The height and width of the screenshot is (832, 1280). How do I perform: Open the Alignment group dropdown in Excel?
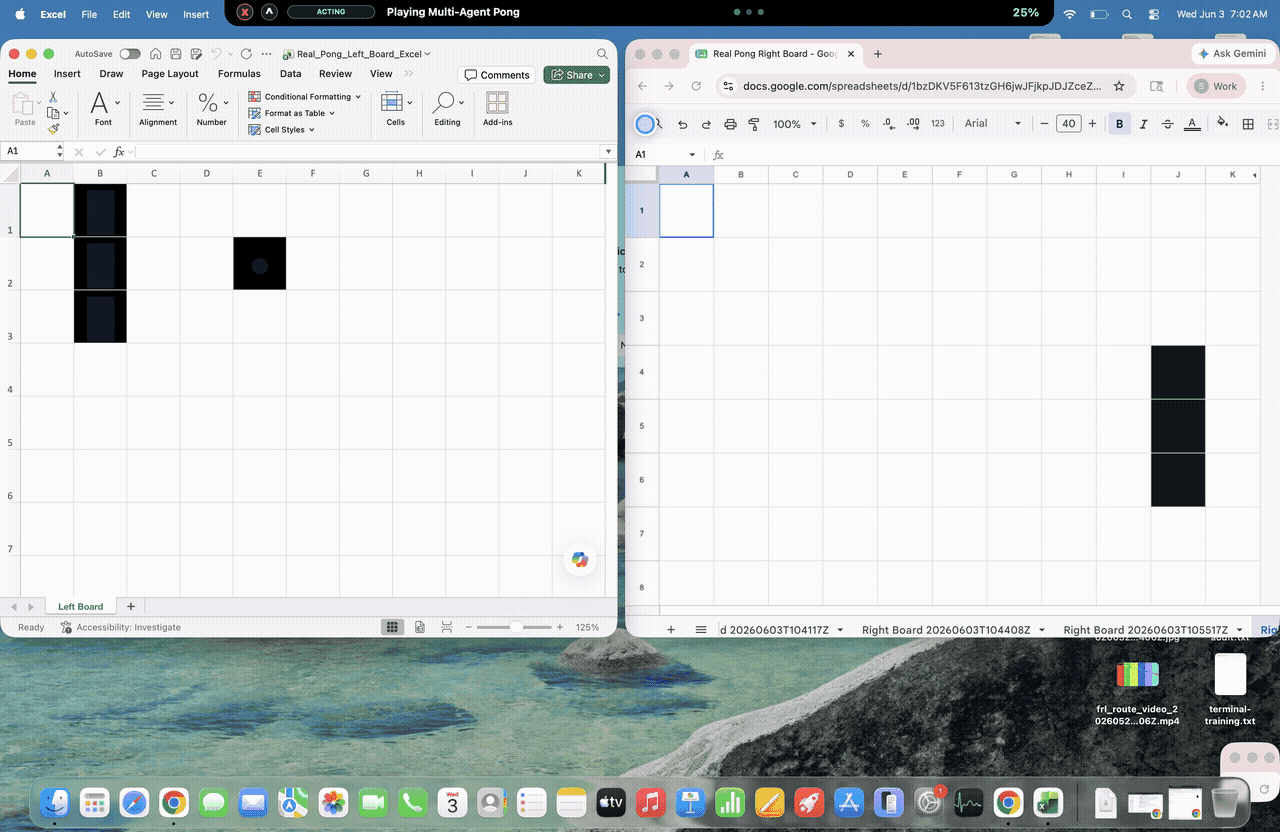(x=158, y=109)
